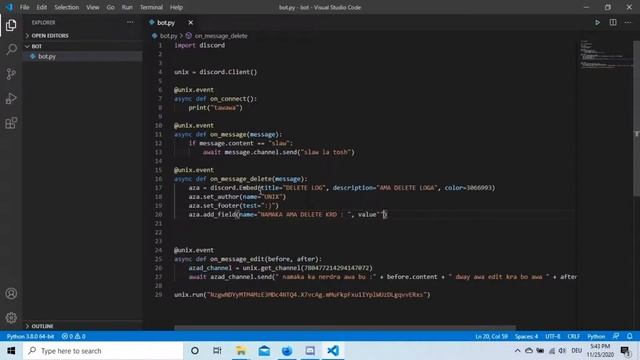Open the Manage gear icon
This screenshot has width=640, height=360.
(11, 318)
